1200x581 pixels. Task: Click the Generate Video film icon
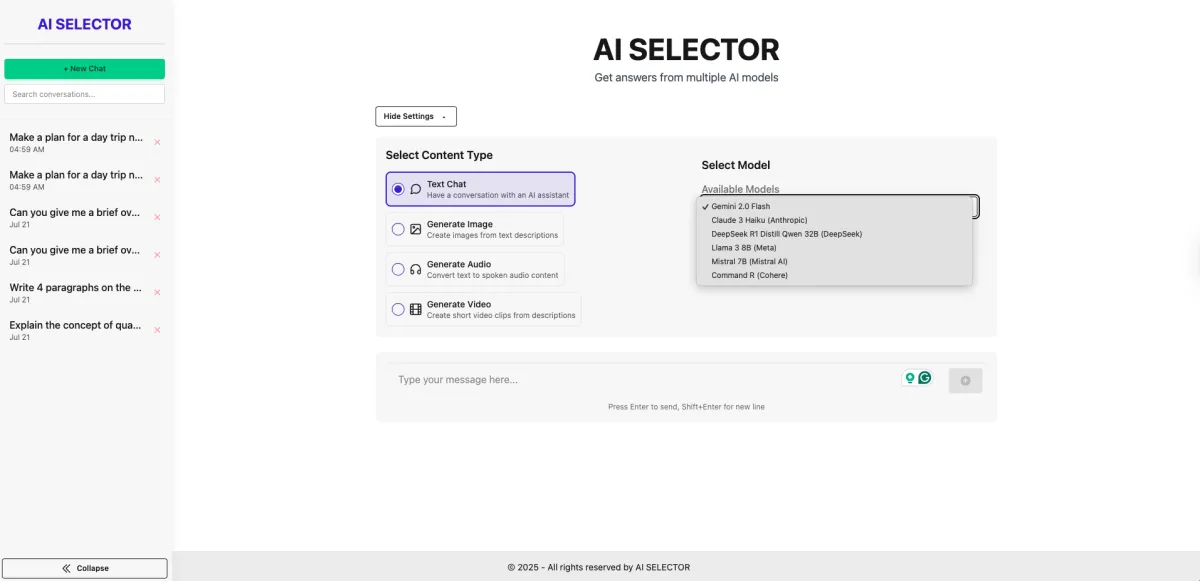tap(416, 309)
